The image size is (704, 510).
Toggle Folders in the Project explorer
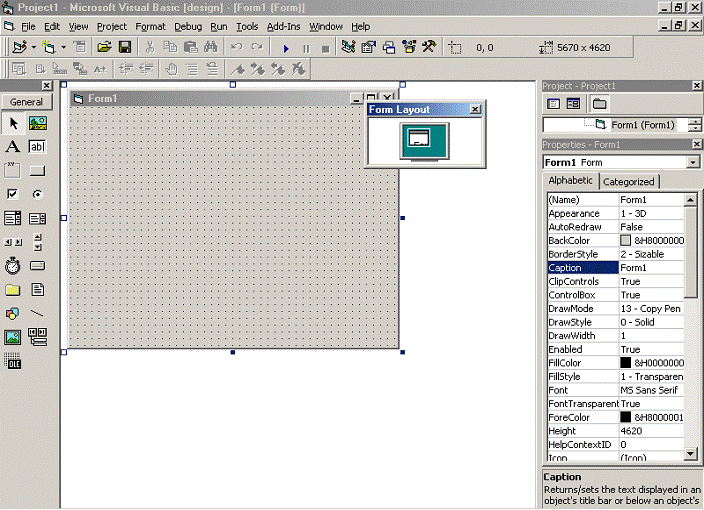point(599,103)
